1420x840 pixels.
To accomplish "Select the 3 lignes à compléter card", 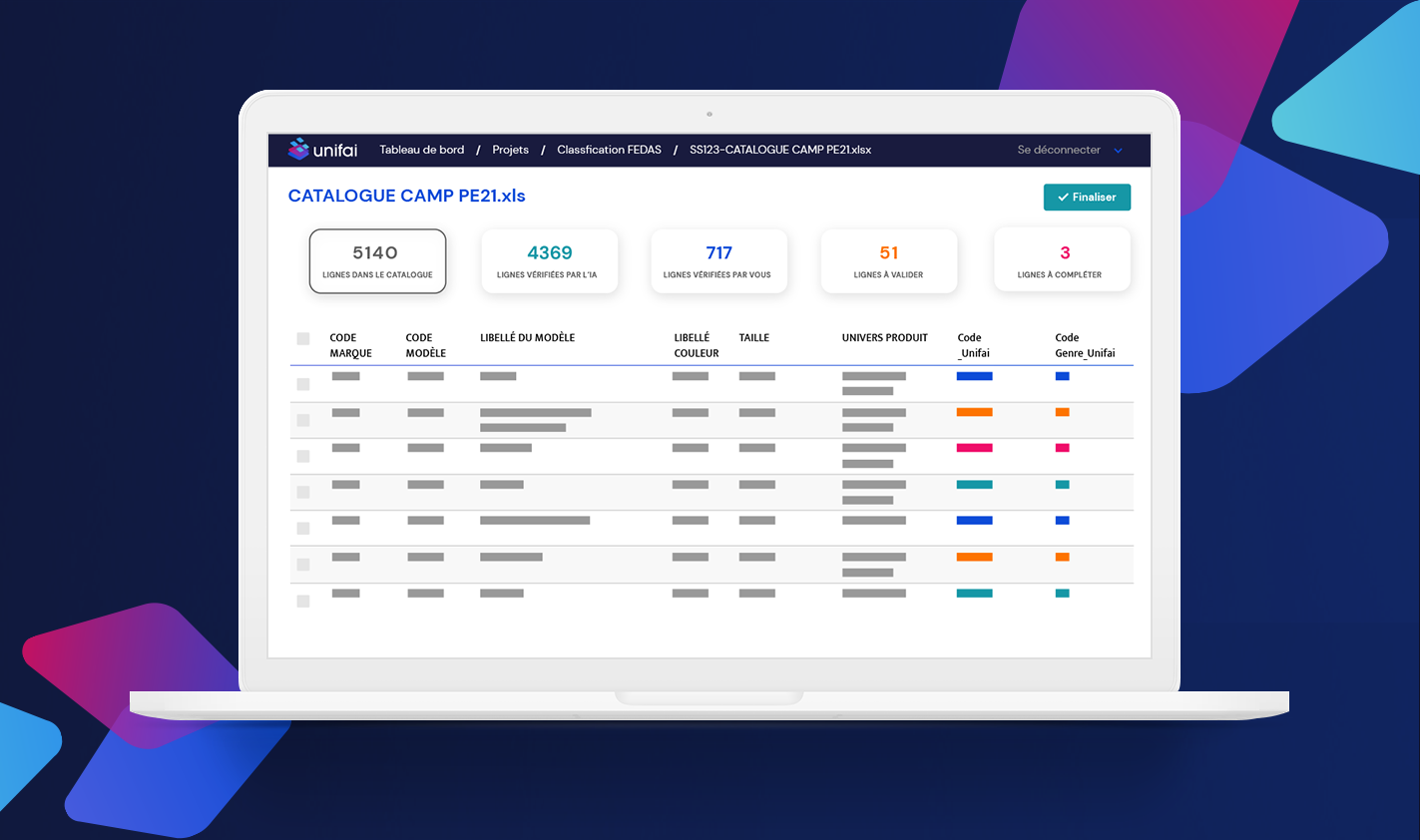I will coord(1062,259).
